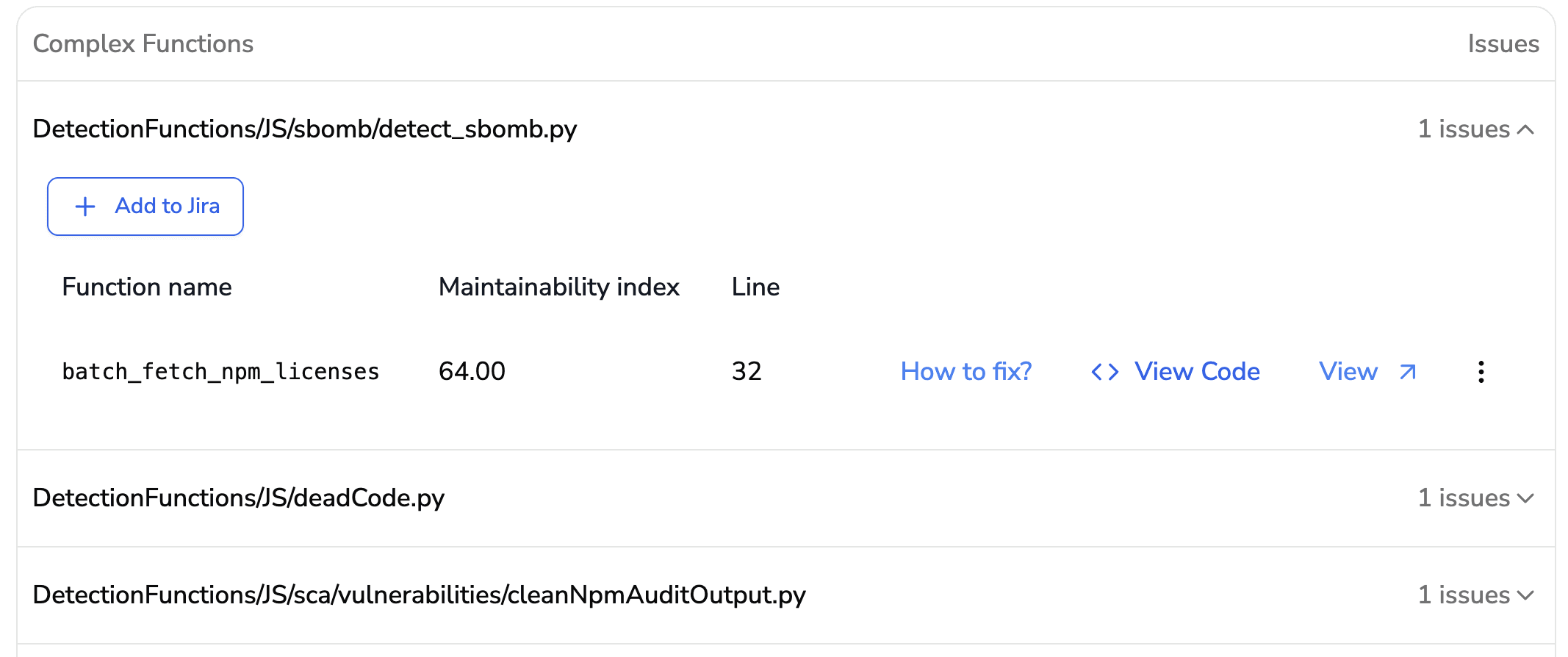This screenshot has width=1568, height=657.
Task: Click the Issues column heading
Action: coord(1503,44)
